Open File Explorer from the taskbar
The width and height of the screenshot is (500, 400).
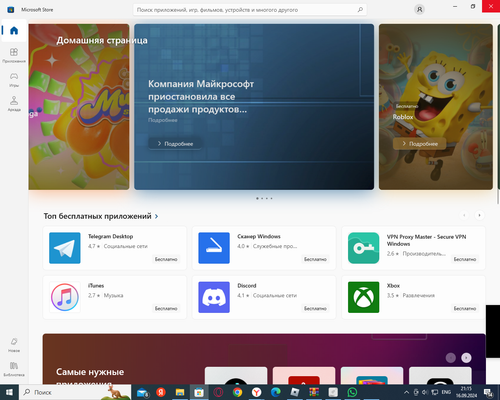click(x=180, y=392)
